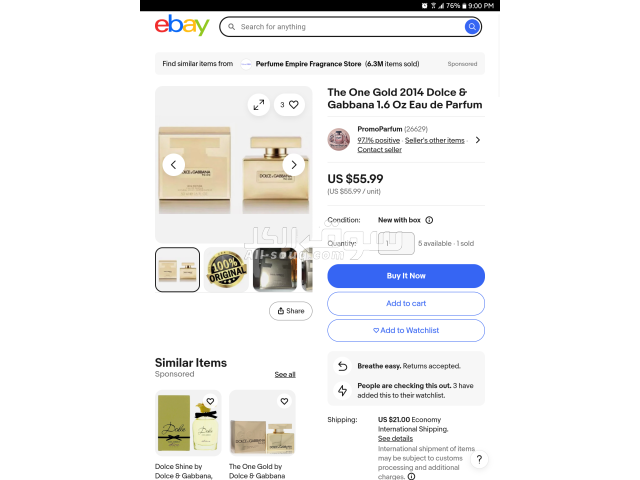
Task: Click Buy It Now button
Action: coord(406,276)
